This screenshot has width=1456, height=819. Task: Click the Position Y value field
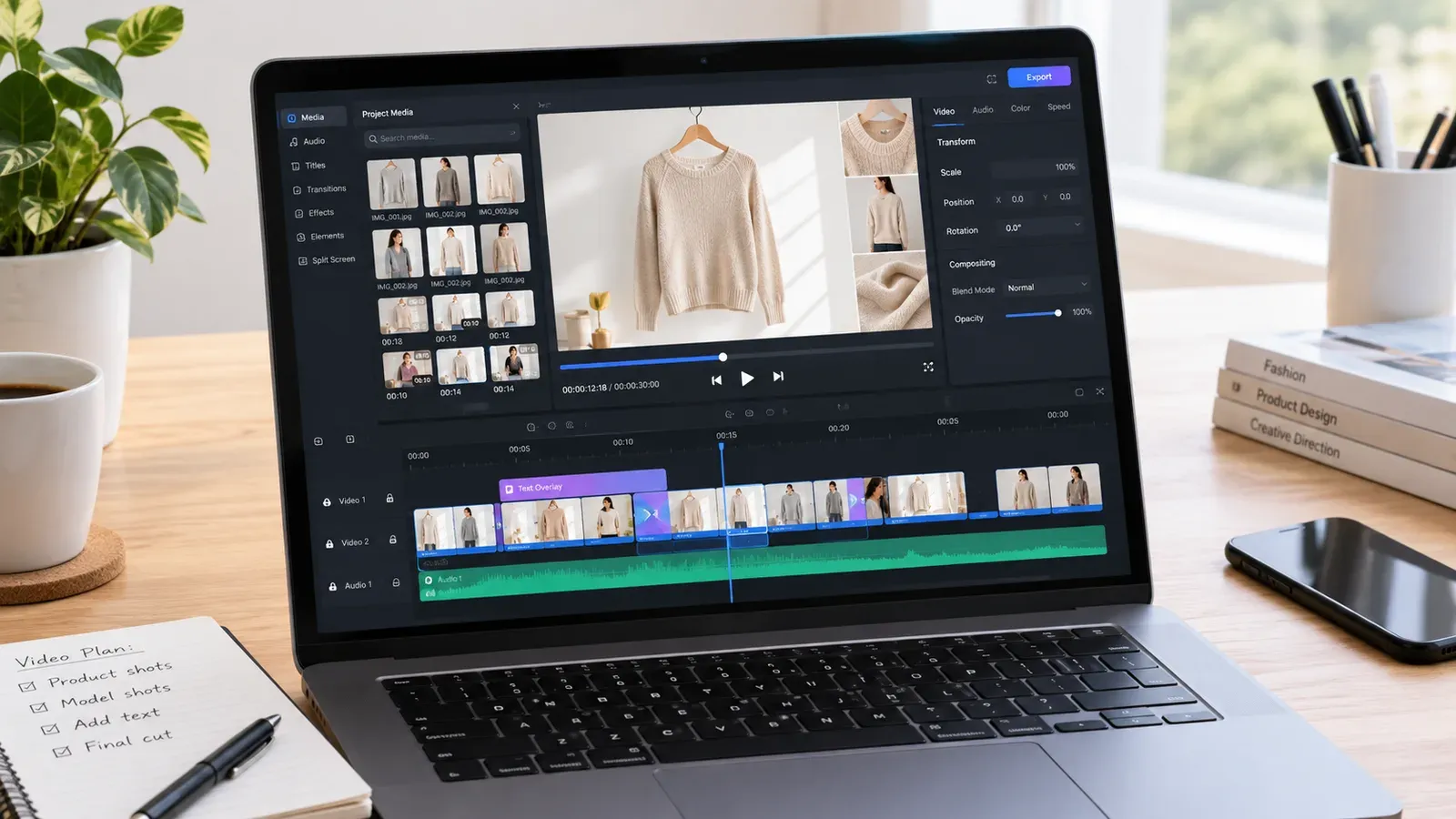pos(1066,197)
